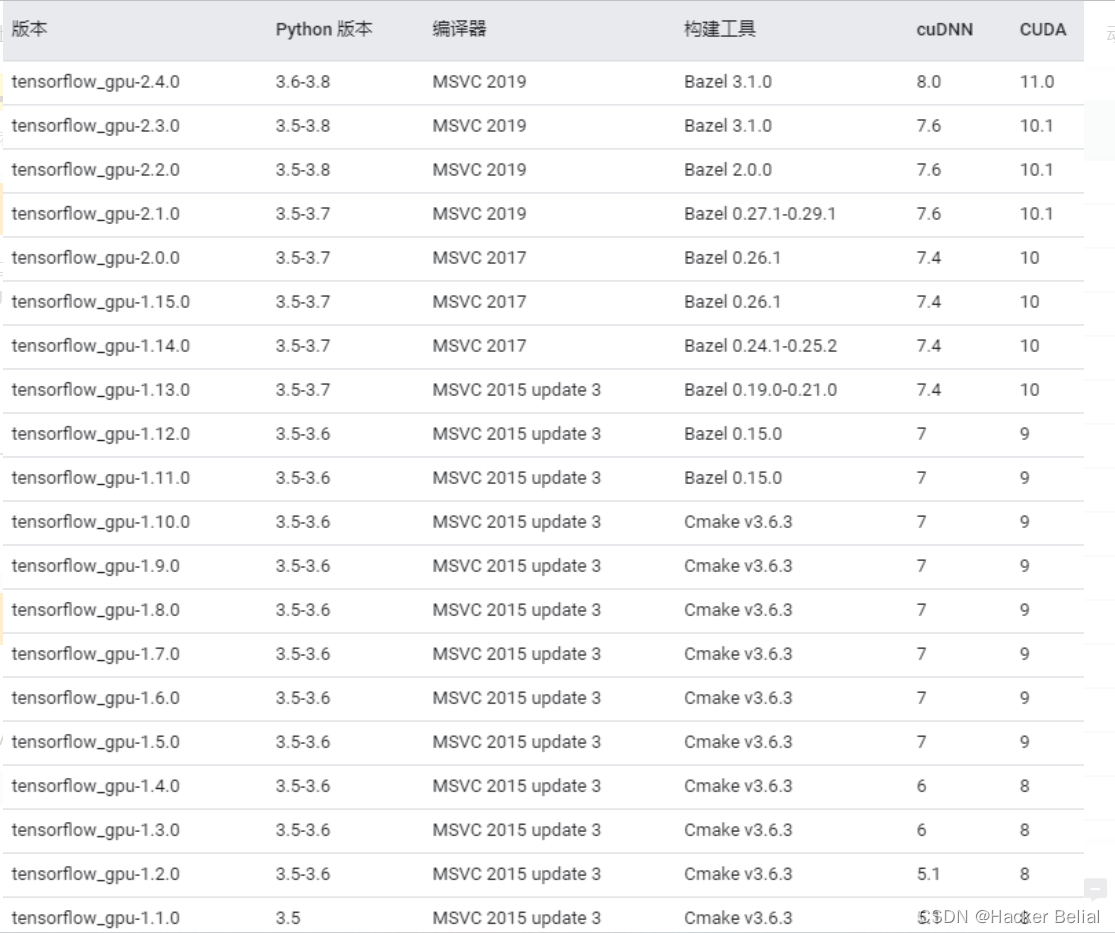Click Bazel 3.1.0 in the 2.4.0 row

[x=728, y=82]
